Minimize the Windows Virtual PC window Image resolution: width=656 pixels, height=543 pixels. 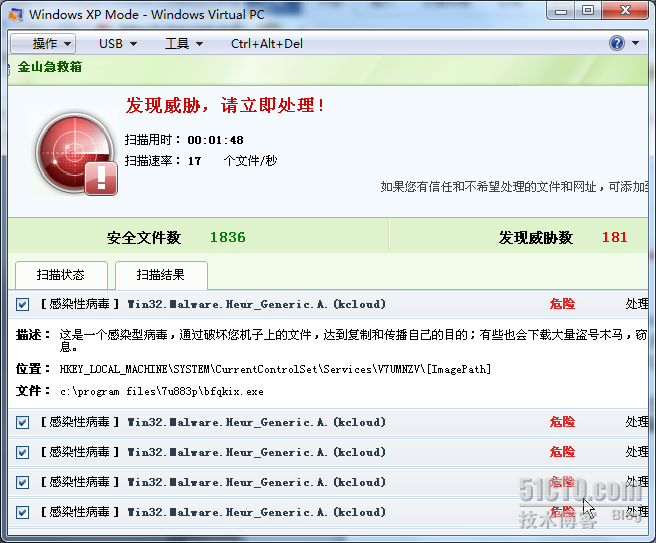561,10
